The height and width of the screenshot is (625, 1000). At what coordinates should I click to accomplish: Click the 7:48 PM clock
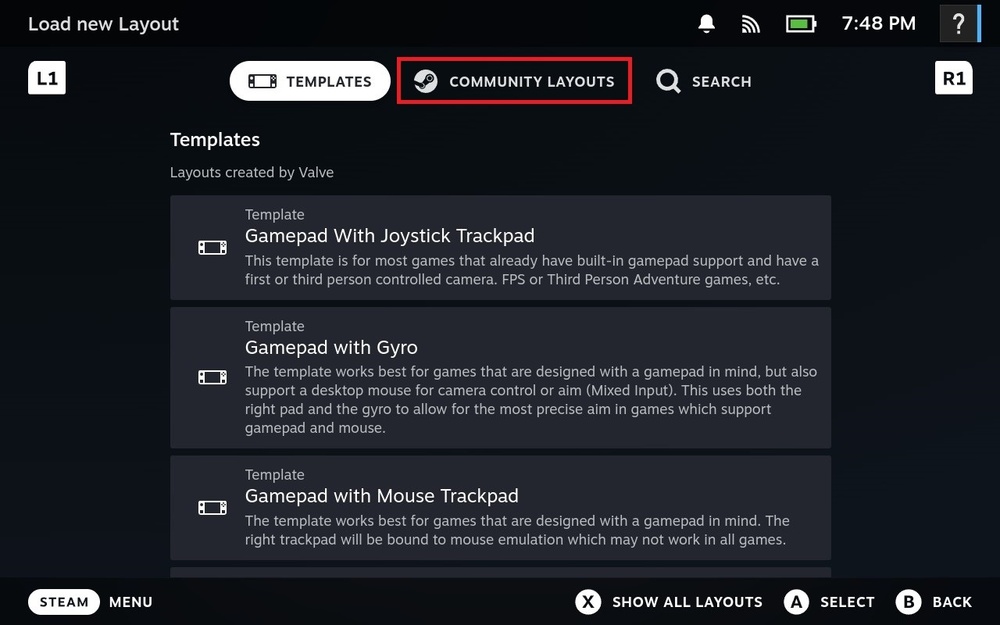[x=879, y=23]
